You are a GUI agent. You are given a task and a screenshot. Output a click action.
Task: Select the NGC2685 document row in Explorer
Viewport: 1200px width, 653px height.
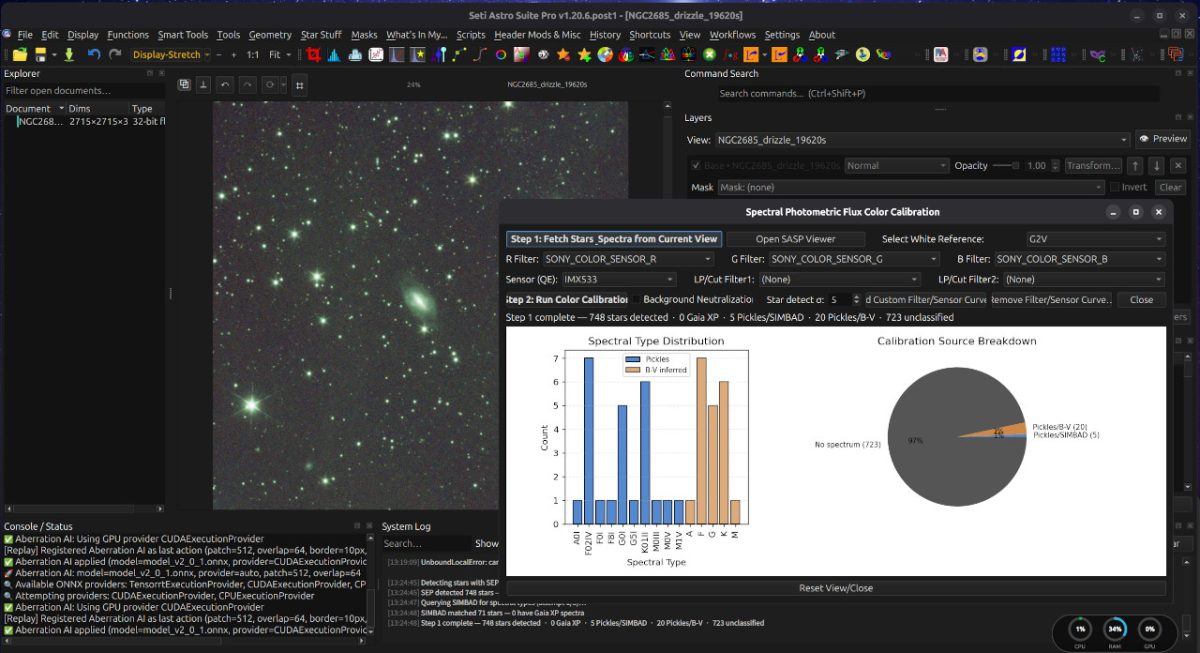(x=86, y=122)
